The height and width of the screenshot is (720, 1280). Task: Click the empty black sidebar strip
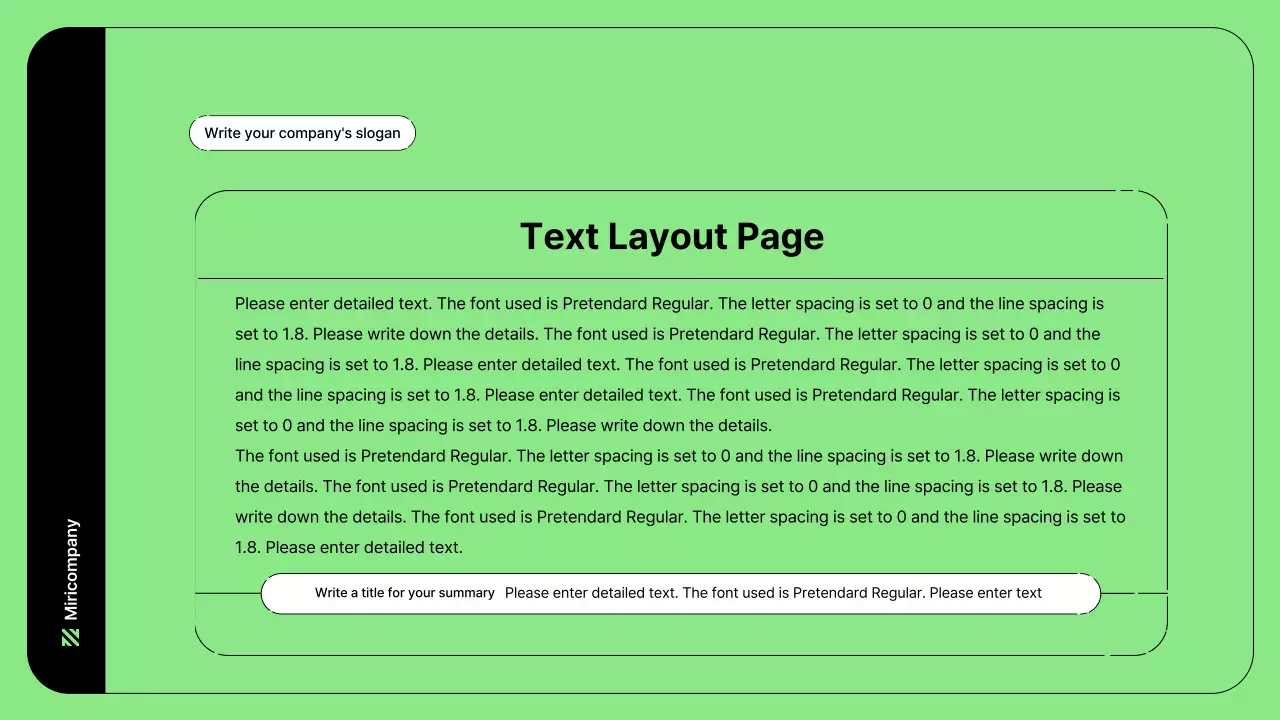click(x=66, y=300)
